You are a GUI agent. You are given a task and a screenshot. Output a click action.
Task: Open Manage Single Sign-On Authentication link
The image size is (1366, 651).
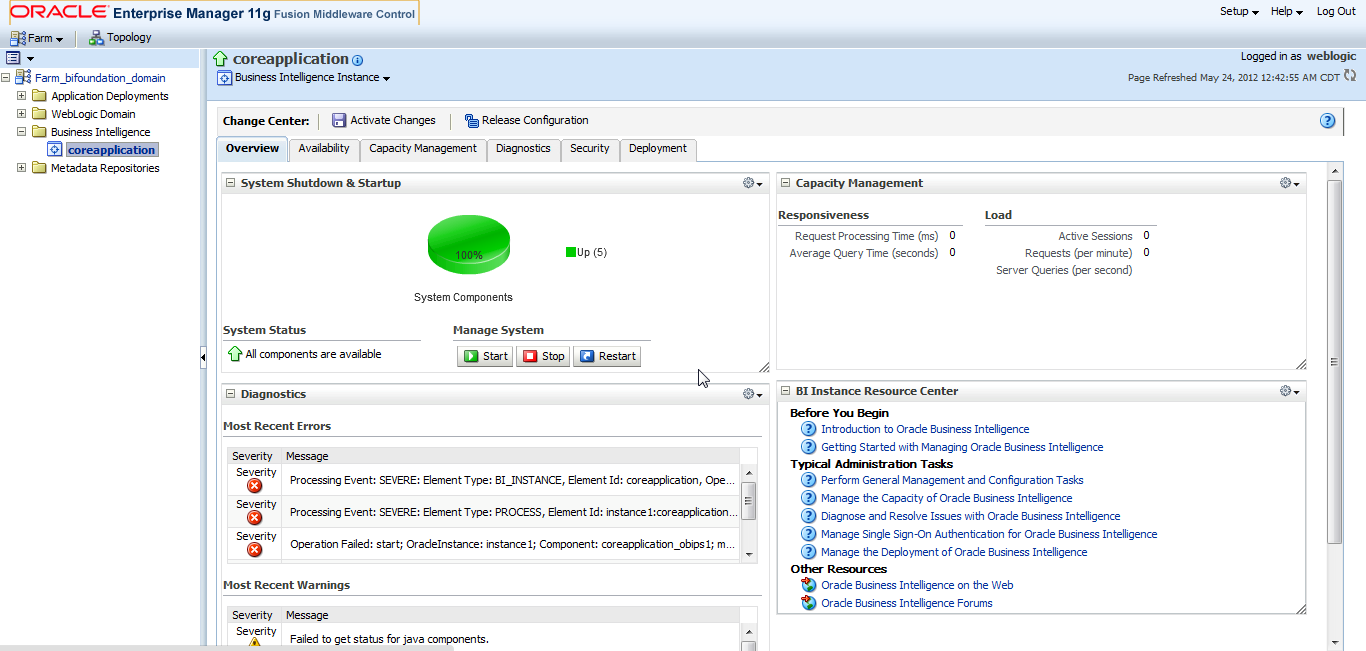989,534
